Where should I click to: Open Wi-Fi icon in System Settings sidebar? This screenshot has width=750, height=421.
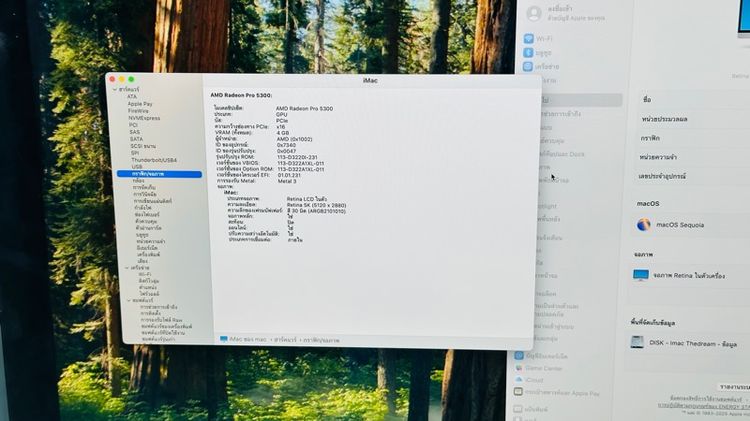click(x=529, y=38)
